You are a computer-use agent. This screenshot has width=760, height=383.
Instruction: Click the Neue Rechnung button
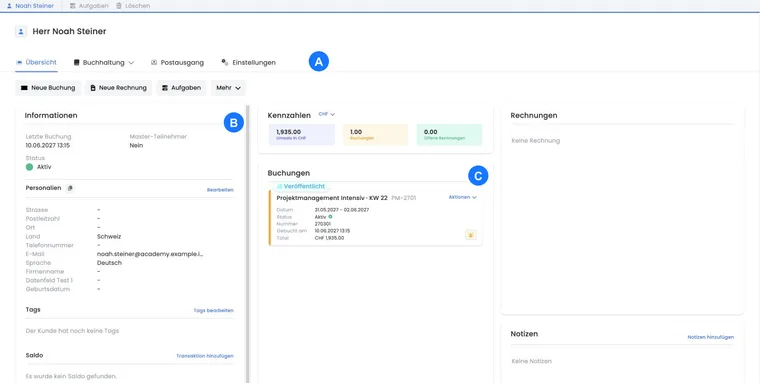coord(118,88)
